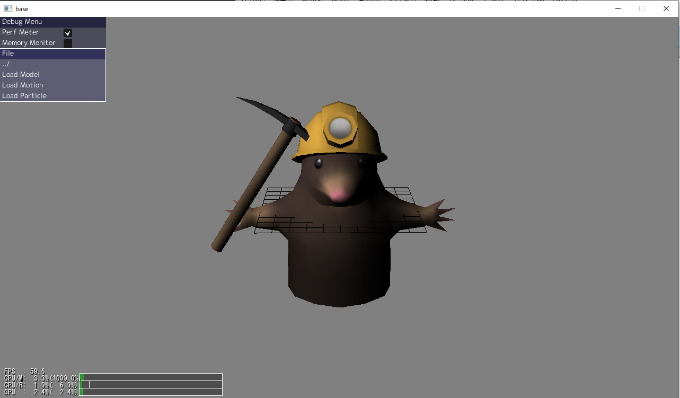
Task: Click the mole's pink nose
Action: (338, 195)
